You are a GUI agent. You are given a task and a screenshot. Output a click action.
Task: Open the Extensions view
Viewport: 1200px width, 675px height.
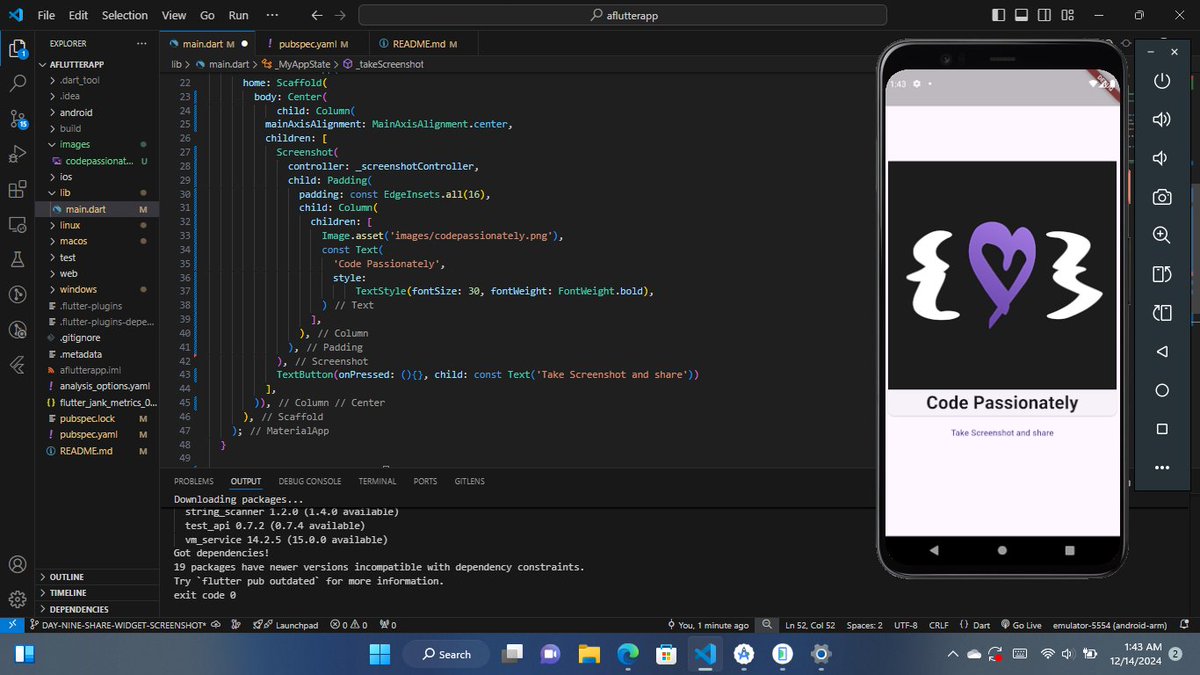pos(17,188)
